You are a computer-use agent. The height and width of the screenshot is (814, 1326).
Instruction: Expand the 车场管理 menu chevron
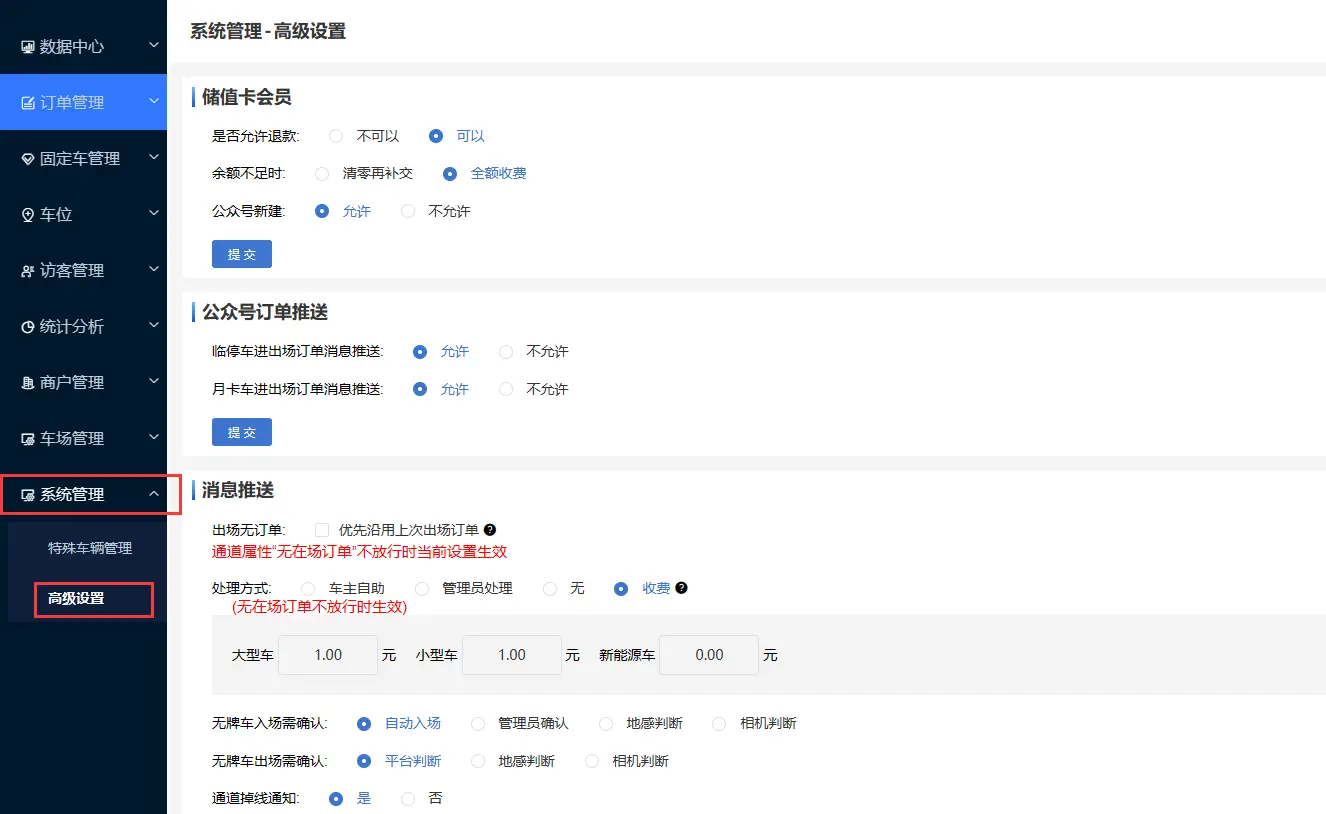pos(153,438)
